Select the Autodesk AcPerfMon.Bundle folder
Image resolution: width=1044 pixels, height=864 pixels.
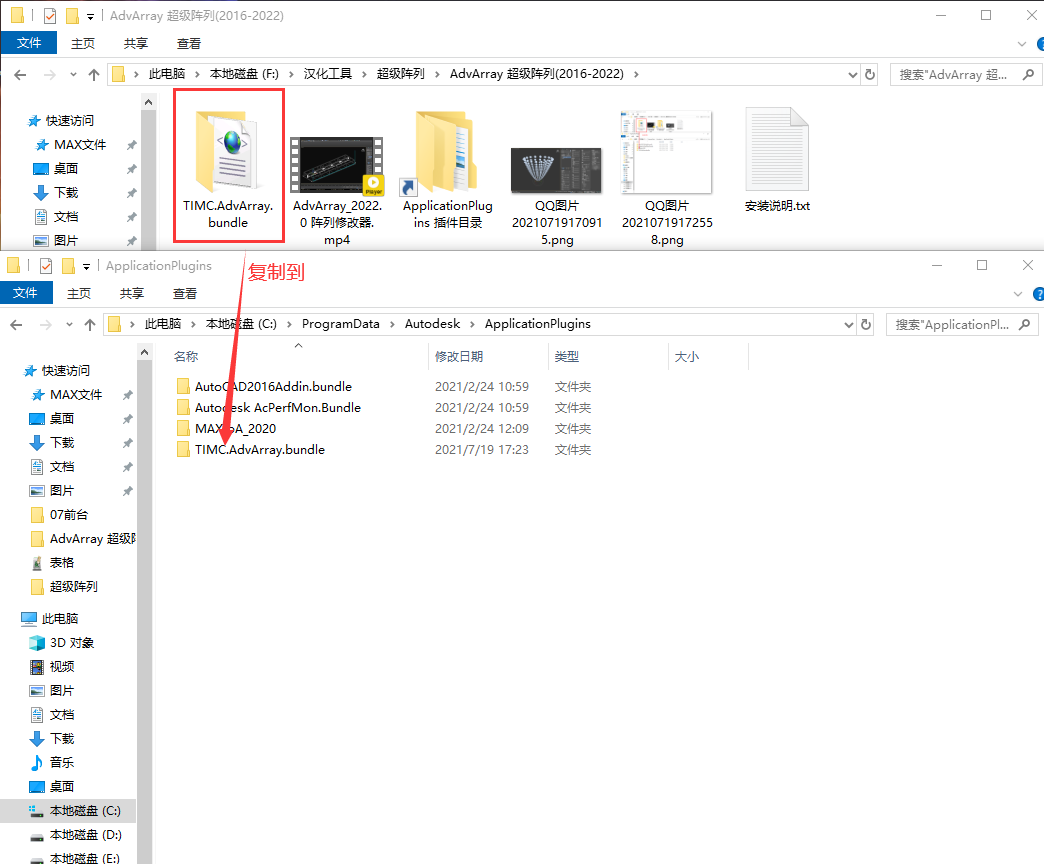click(278, 407)
